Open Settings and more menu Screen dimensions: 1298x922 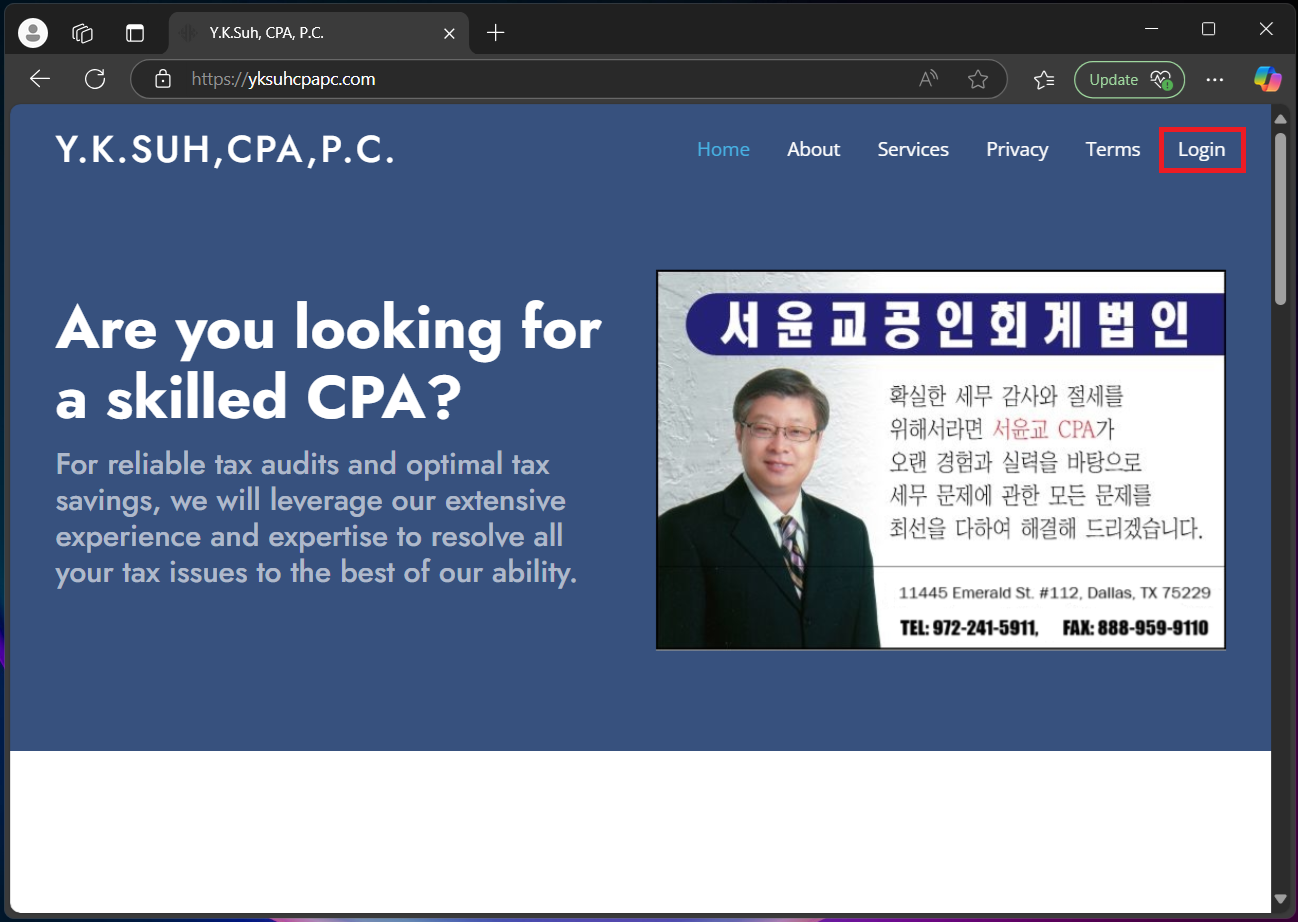point(1215,79)
